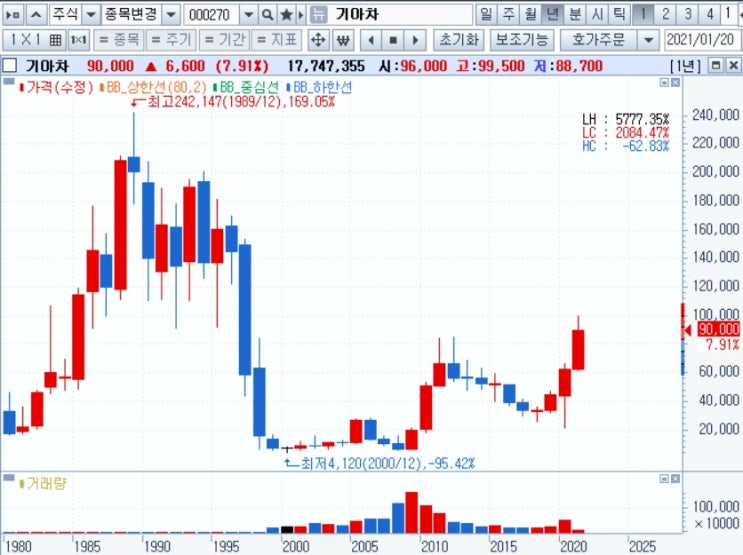The width and height of the screenshot is (743, 555).
Task: Restore the price chart panel icon
Action: [x=664, y=83]
